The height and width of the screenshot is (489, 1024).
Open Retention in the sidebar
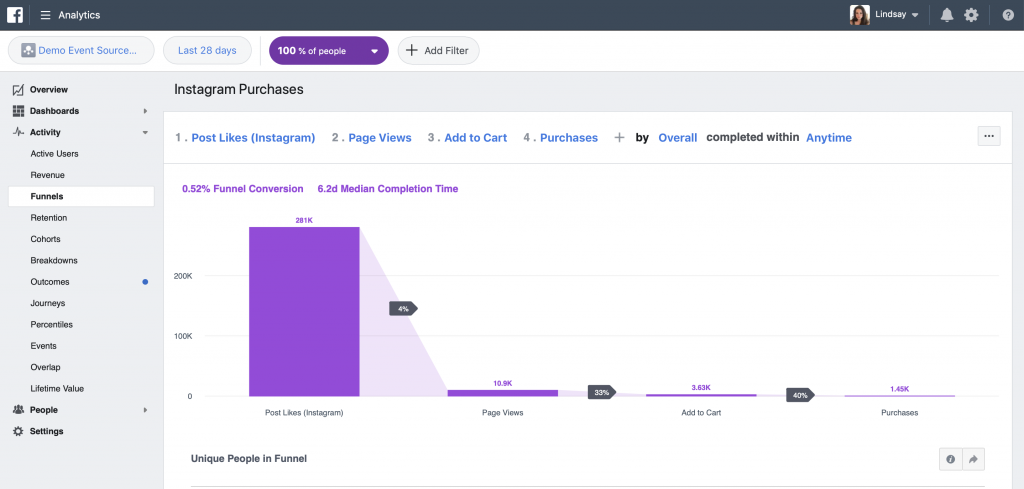(49, 218)
